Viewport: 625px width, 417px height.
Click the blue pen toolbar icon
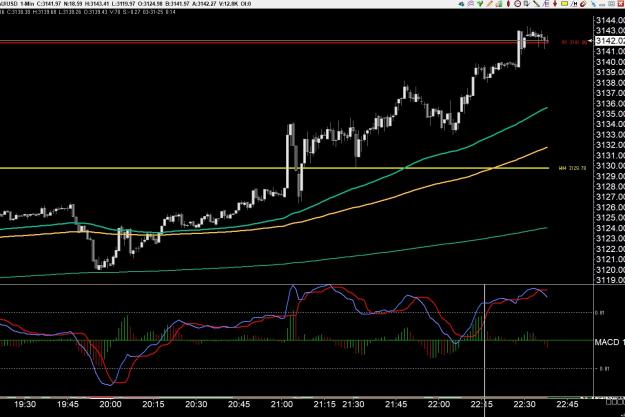coord(594,4)
